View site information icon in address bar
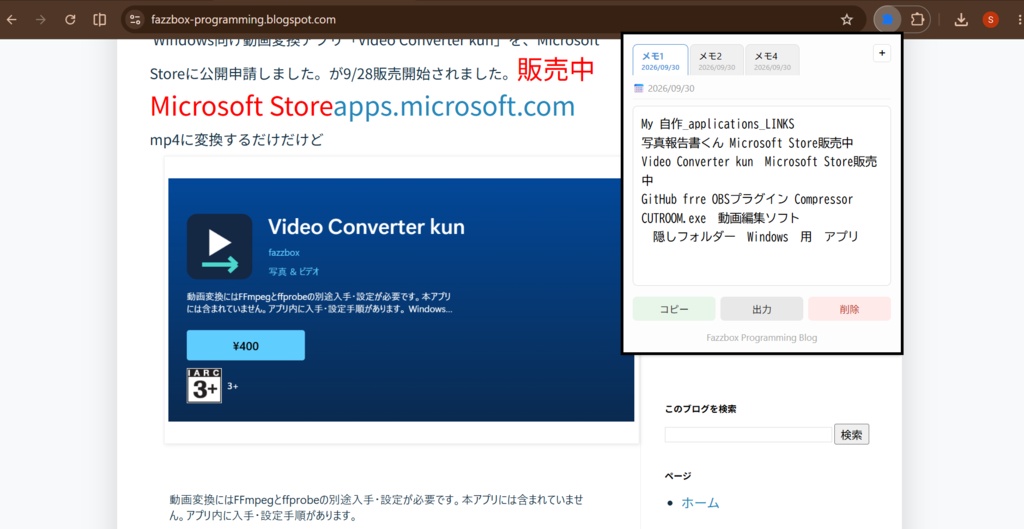1024x529 pixels. [x=135, y=20]
